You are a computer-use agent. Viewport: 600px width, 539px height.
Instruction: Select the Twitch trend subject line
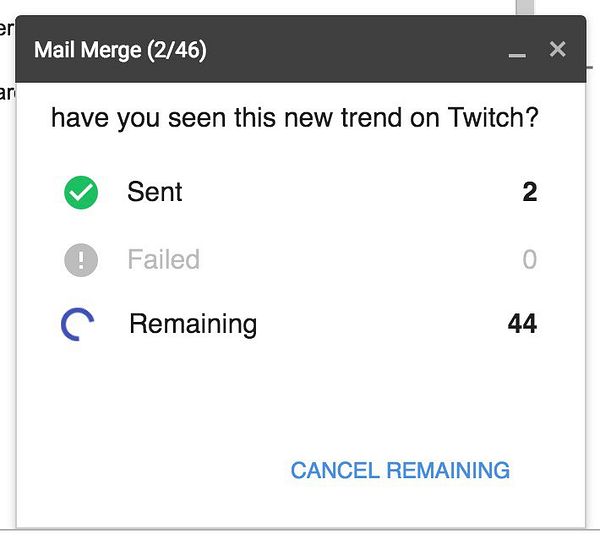coord(295,119)
